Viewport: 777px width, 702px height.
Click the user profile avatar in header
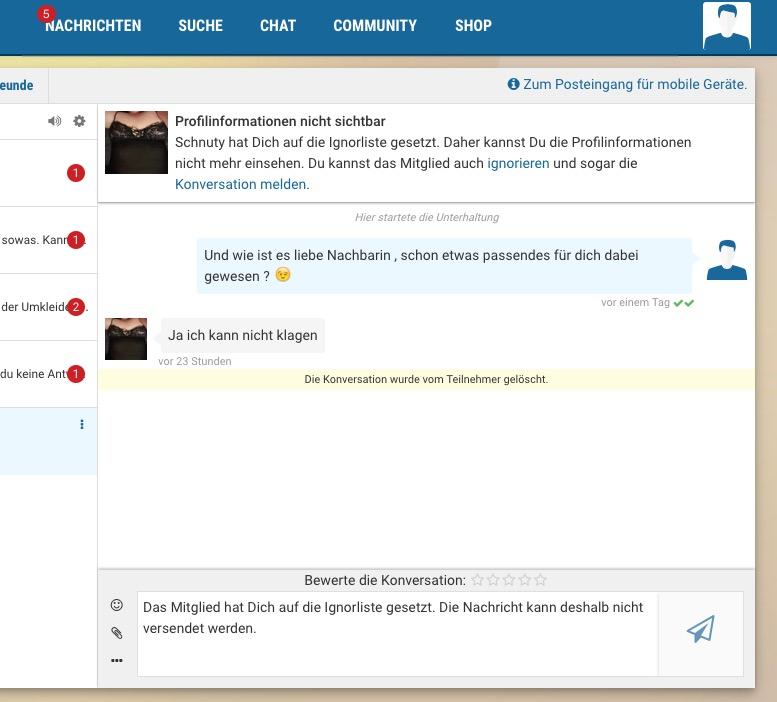click(x=726, y=26)
